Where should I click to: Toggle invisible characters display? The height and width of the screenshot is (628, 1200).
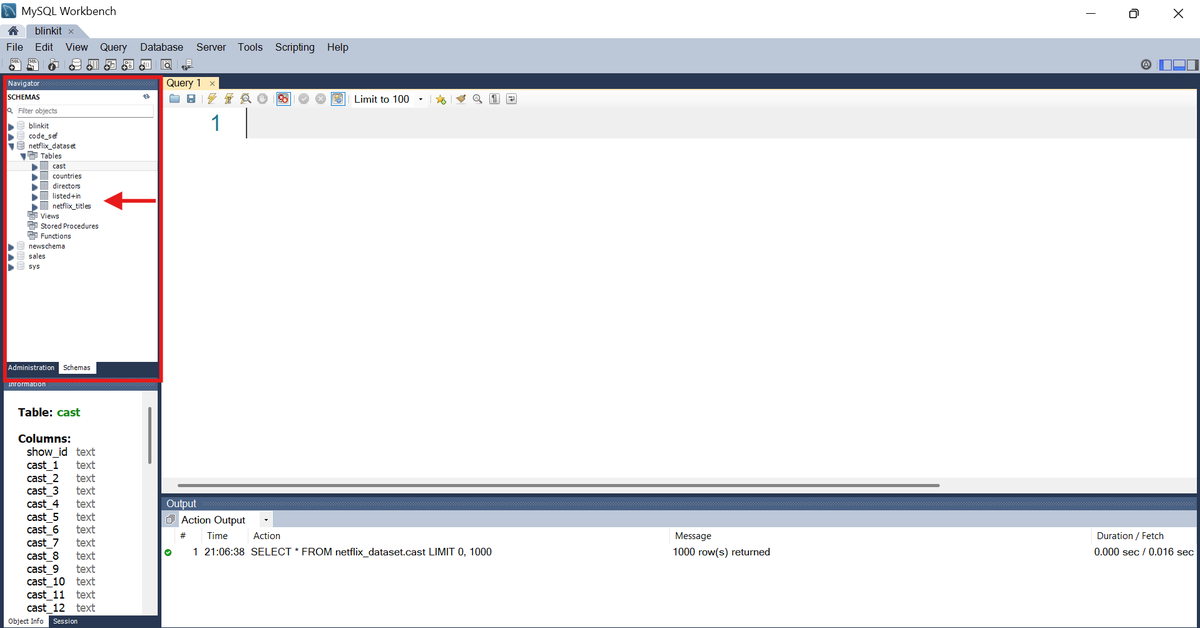click(494, 99)
